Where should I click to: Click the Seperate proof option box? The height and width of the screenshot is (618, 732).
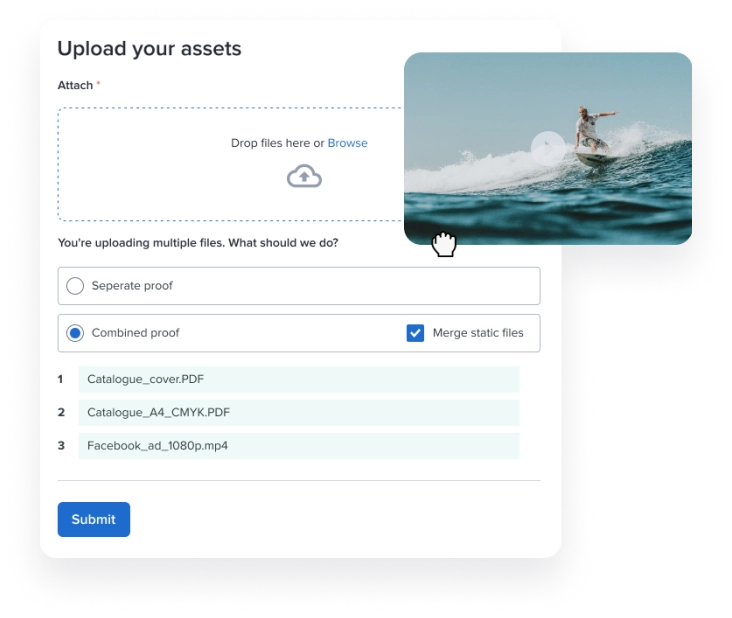point(299,286)
